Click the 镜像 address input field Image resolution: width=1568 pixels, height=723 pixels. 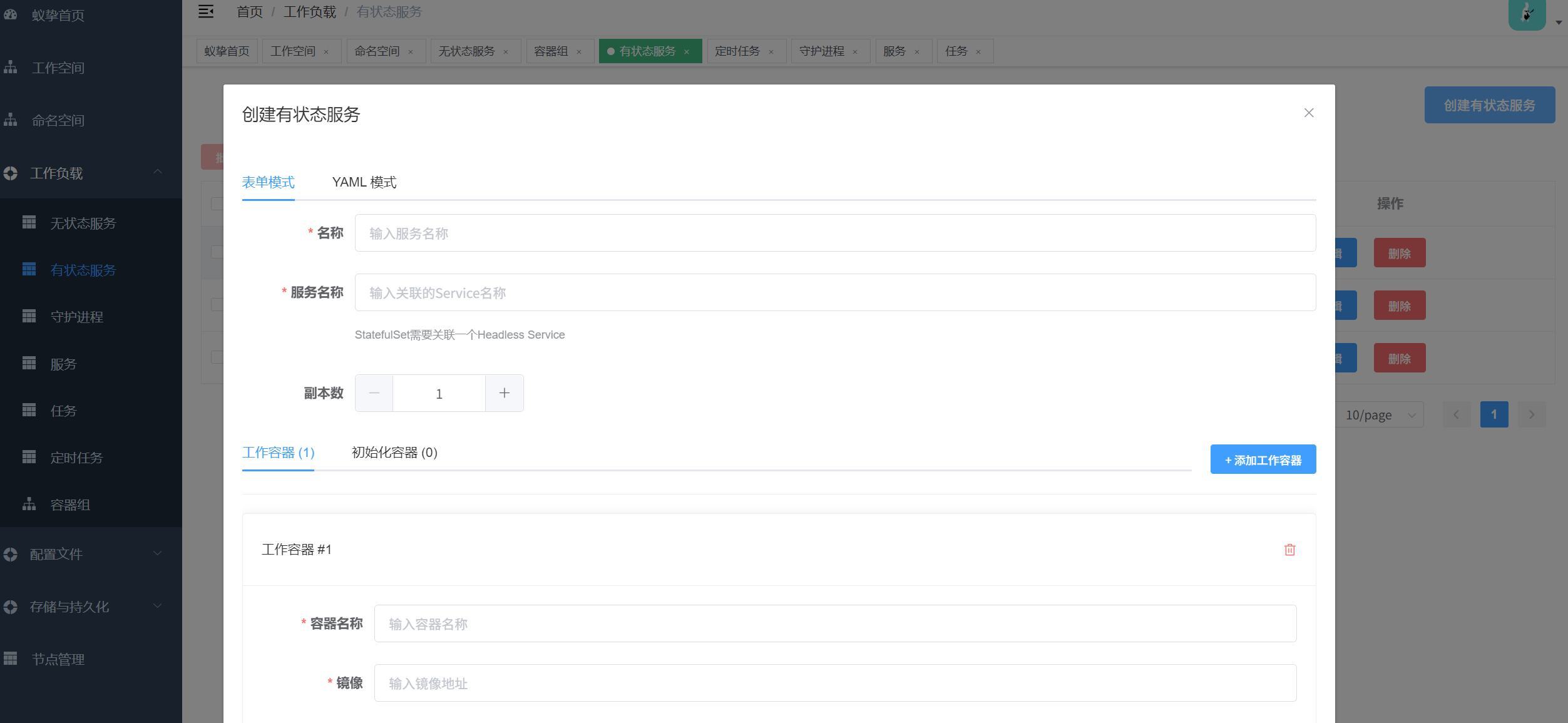point(834,684)
